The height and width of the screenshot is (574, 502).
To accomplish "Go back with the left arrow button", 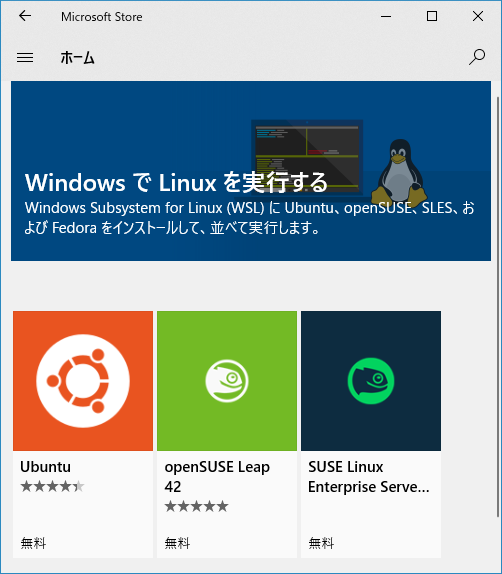I will pyautogui.click(x=25, y=16).
